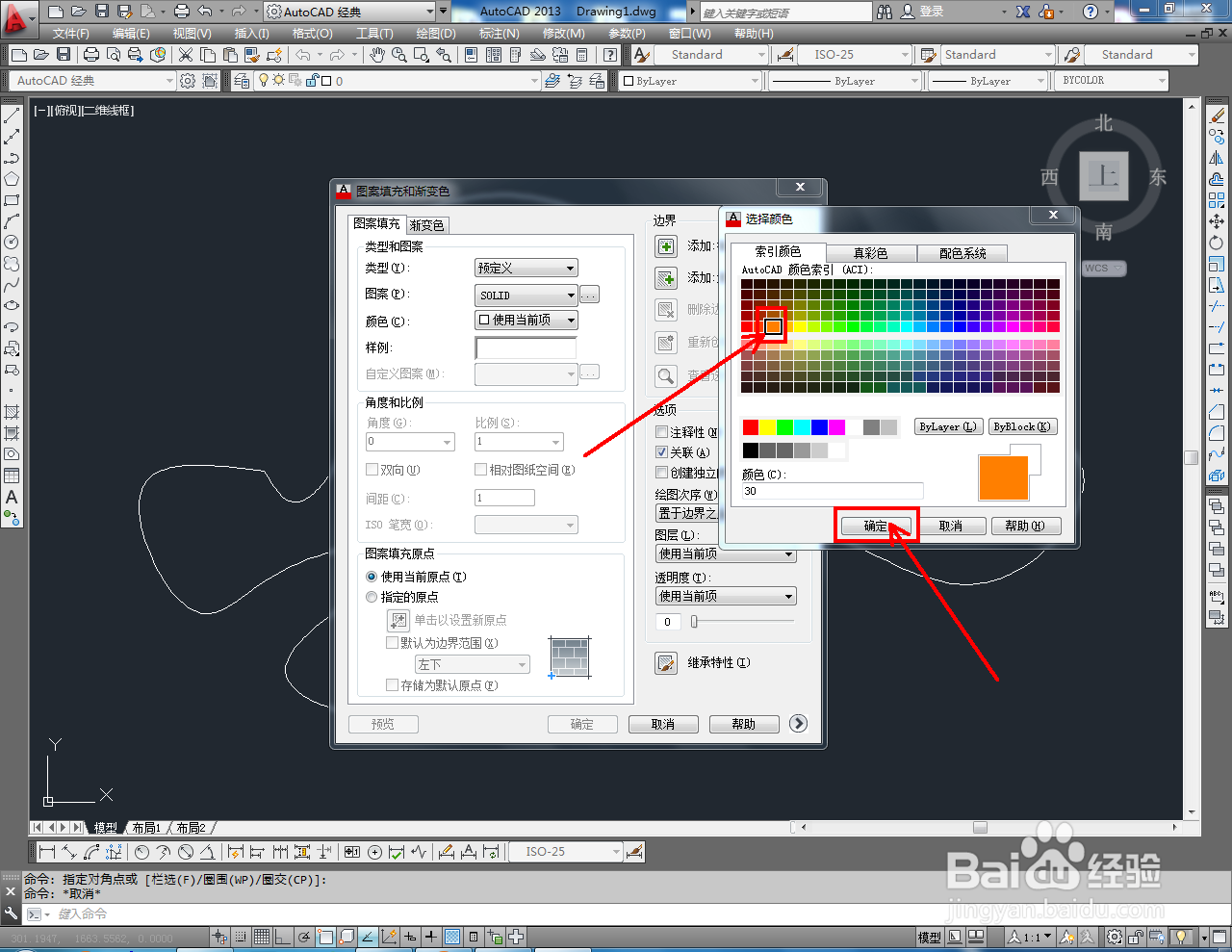Open the 修改(M) menu
Image resolution: width=1232 pixels, height=952 pixels.
click(563, 34)
